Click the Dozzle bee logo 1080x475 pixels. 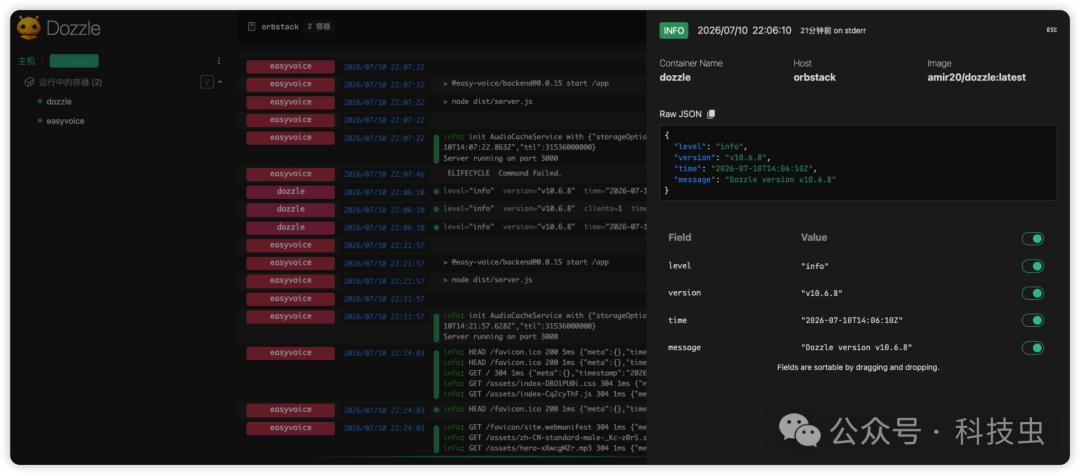pos(29,28)
